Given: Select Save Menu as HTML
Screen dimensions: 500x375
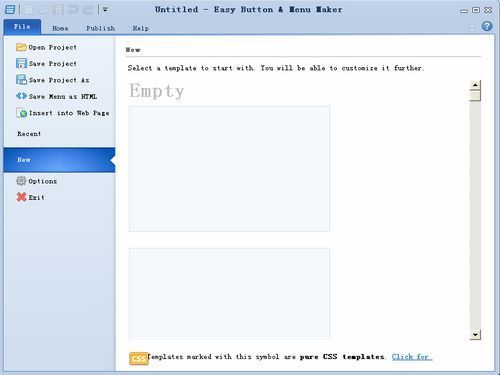Looking at the screenshot, I should pos(57,96).
